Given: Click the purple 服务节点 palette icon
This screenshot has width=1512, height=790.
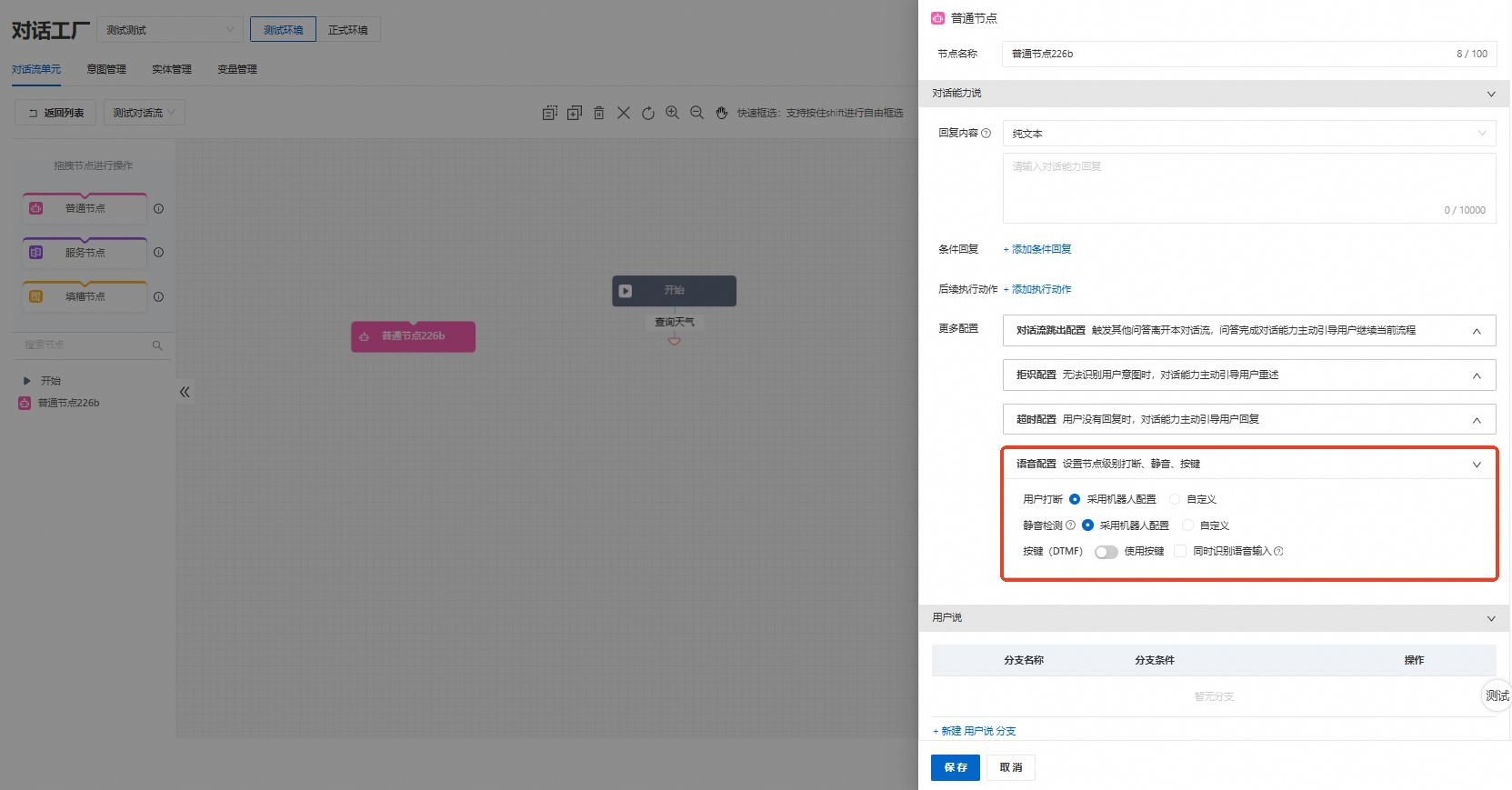Looking at the screenshot, I should point(35,253).
